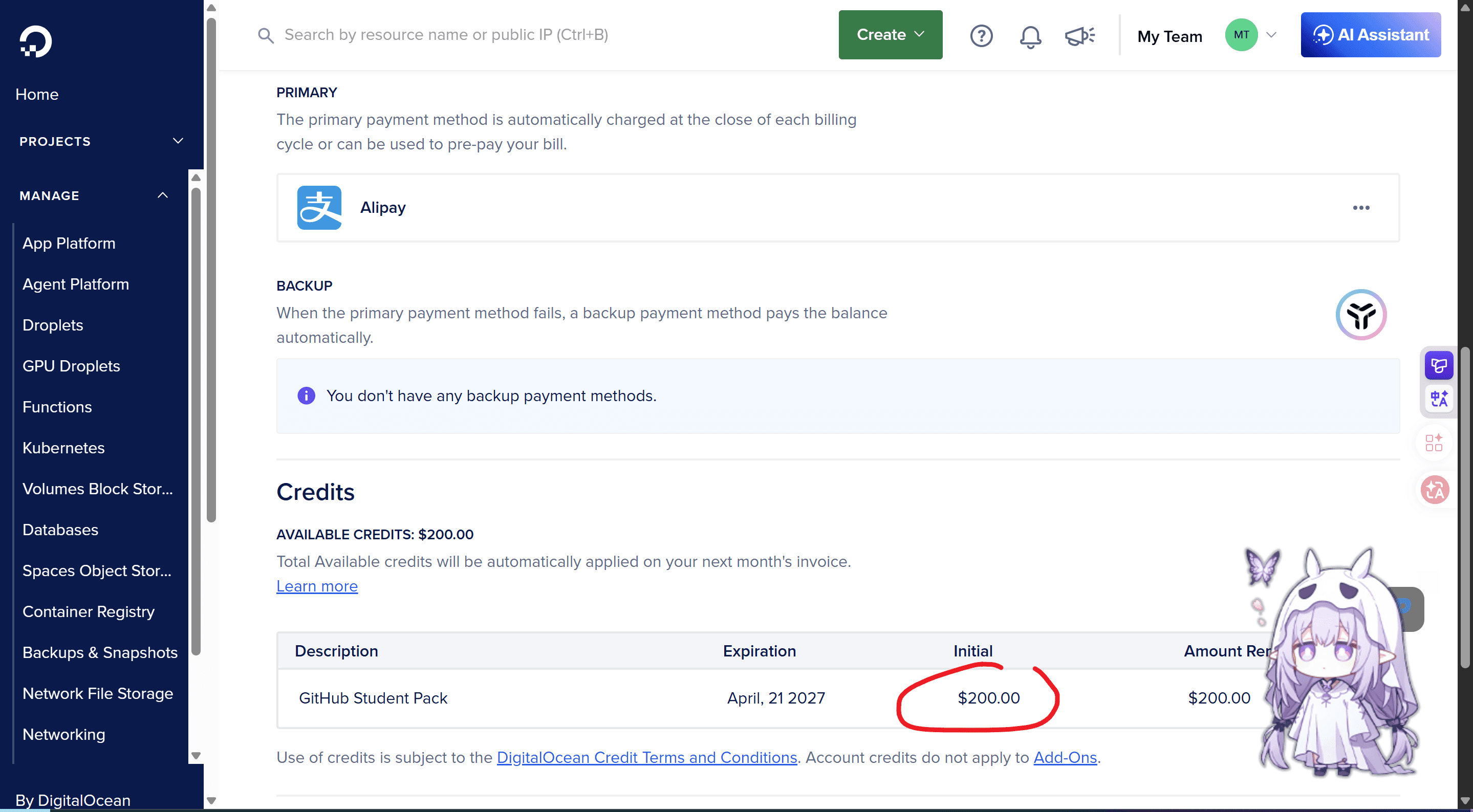
Task: Click the Credits heading
Action: click(316, 492)
